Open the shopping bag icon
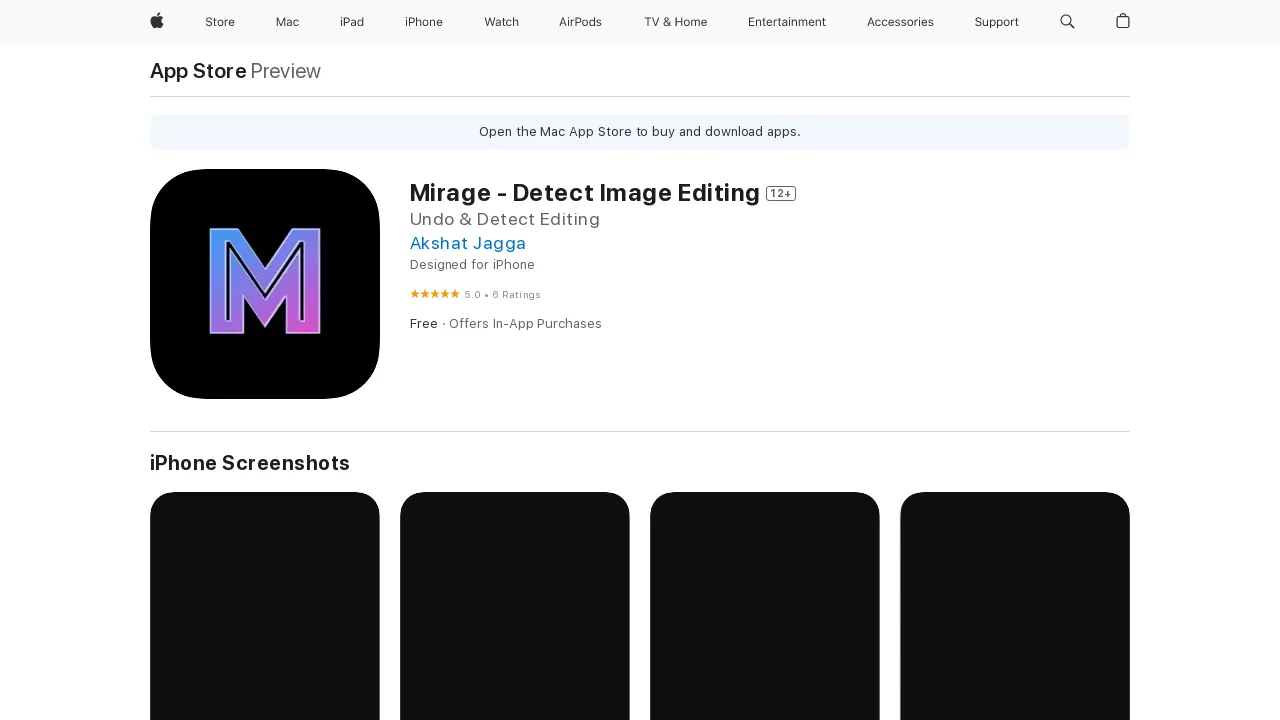 pos(1122,22)
